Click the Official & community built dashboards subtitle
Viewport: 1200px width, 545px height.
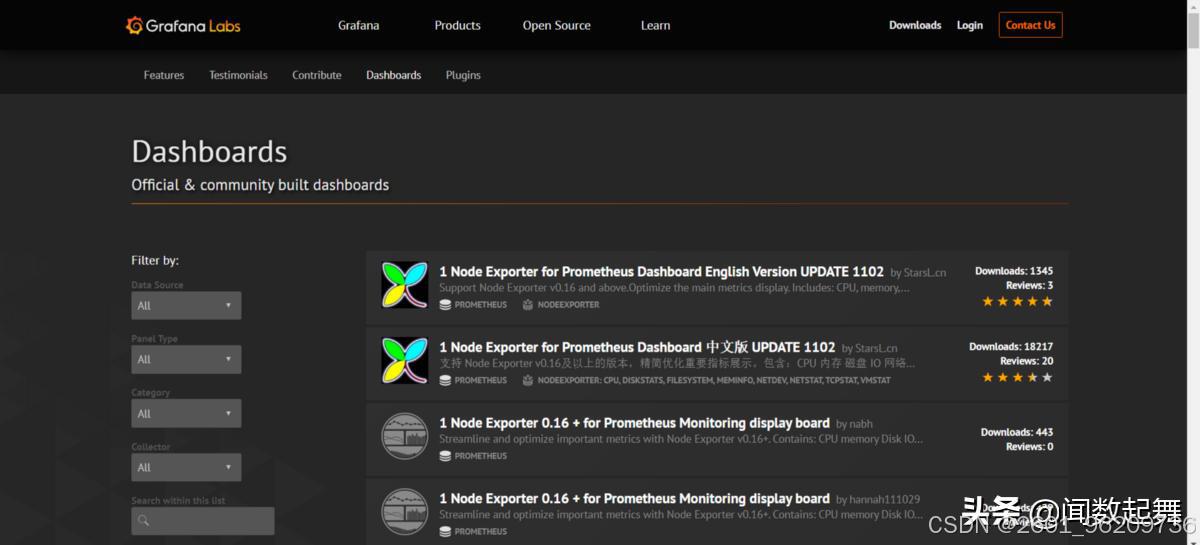coord(260,185)
